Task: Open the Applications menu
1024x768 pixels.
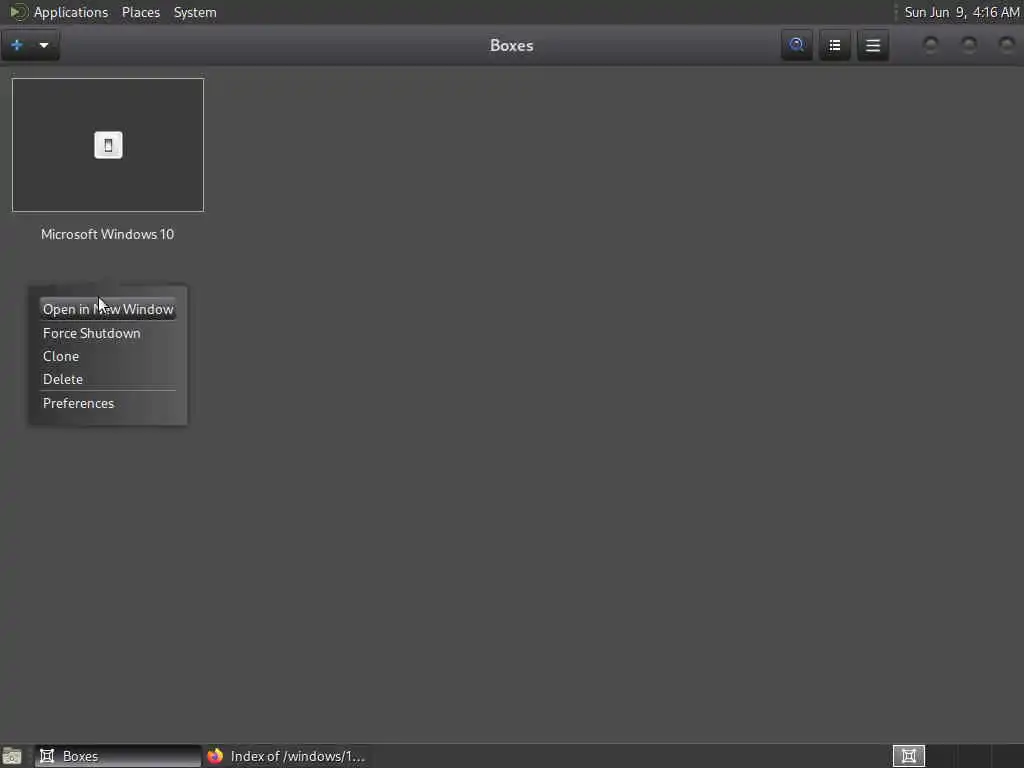Action: (x=71, y=12)
